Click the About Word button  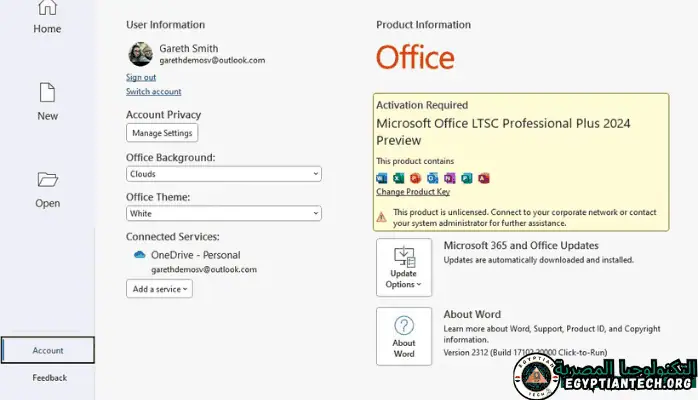pos(404,336)
